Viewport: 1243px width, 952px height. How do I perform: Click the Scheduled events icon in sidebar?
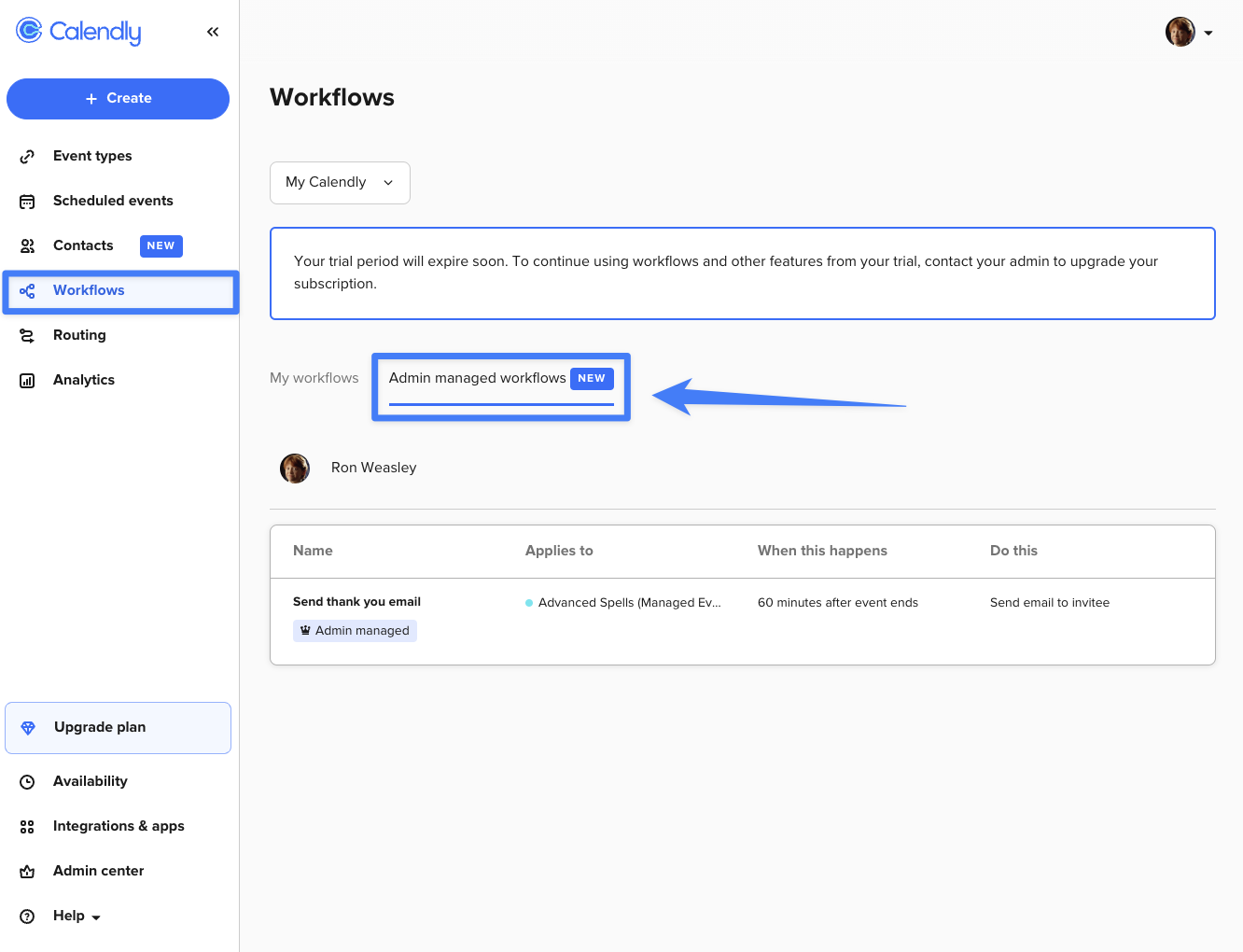coord(27,201)
